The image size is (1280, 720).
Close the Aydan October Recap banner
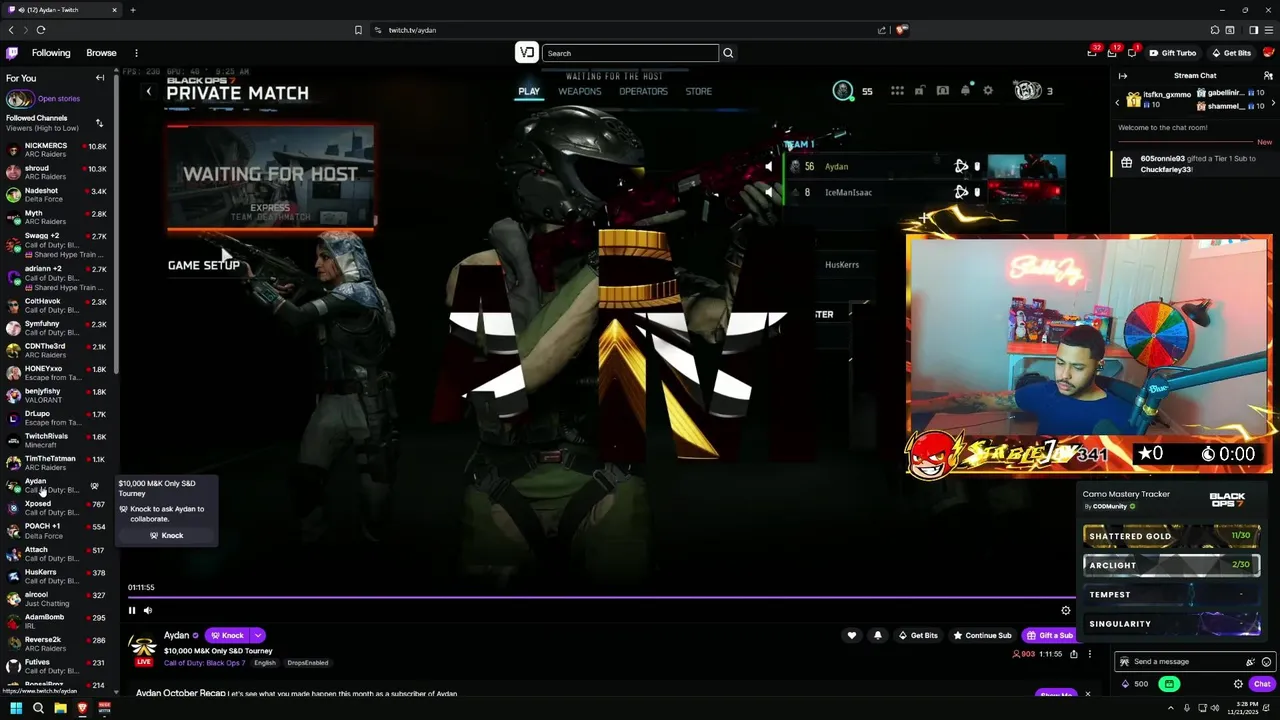click(1088, 693)
